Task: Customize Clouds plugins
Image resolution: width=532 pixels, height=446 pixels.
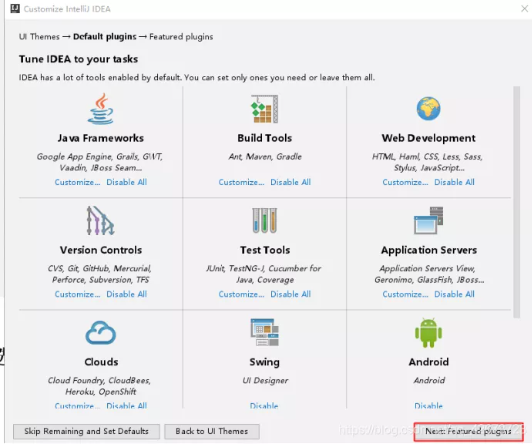Action: coord(77,406)
